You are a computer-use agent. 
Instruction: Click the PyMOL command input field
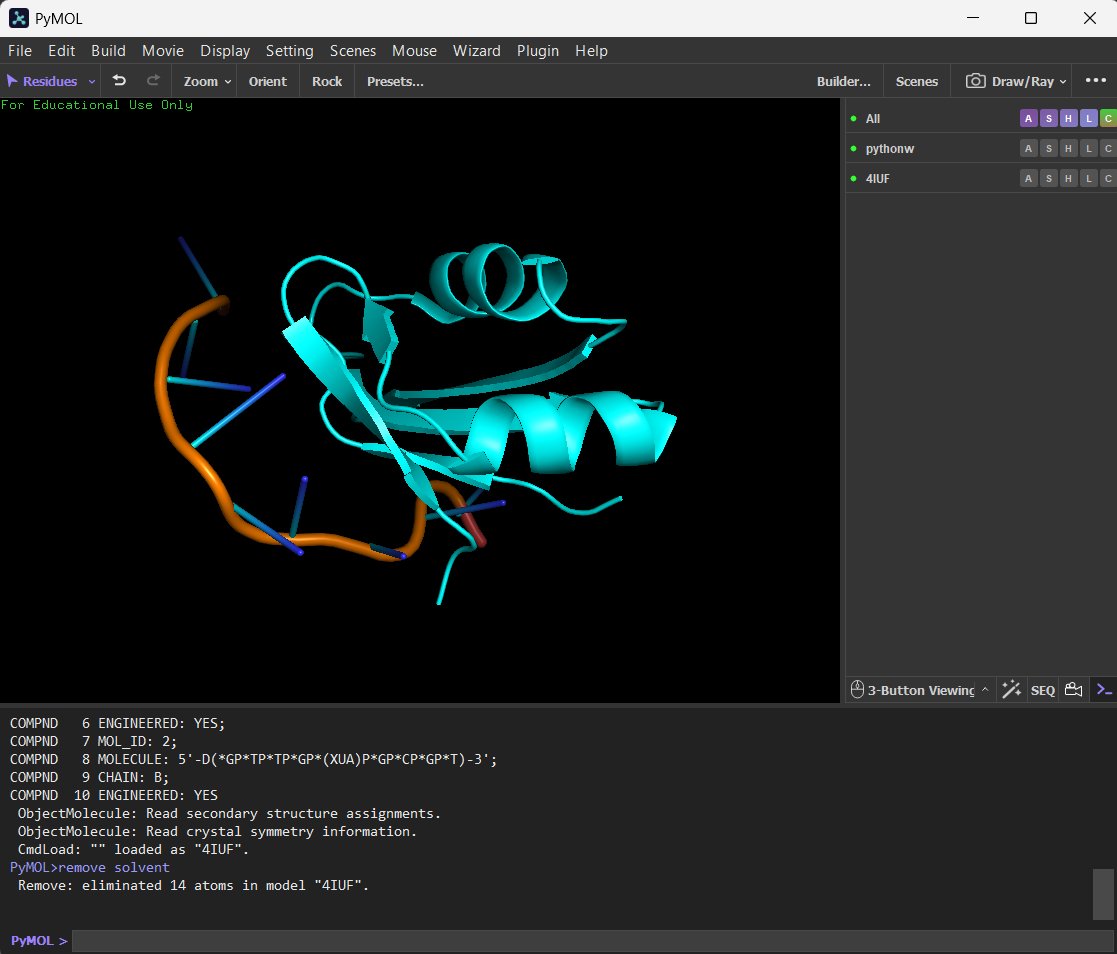coord(592,941)
